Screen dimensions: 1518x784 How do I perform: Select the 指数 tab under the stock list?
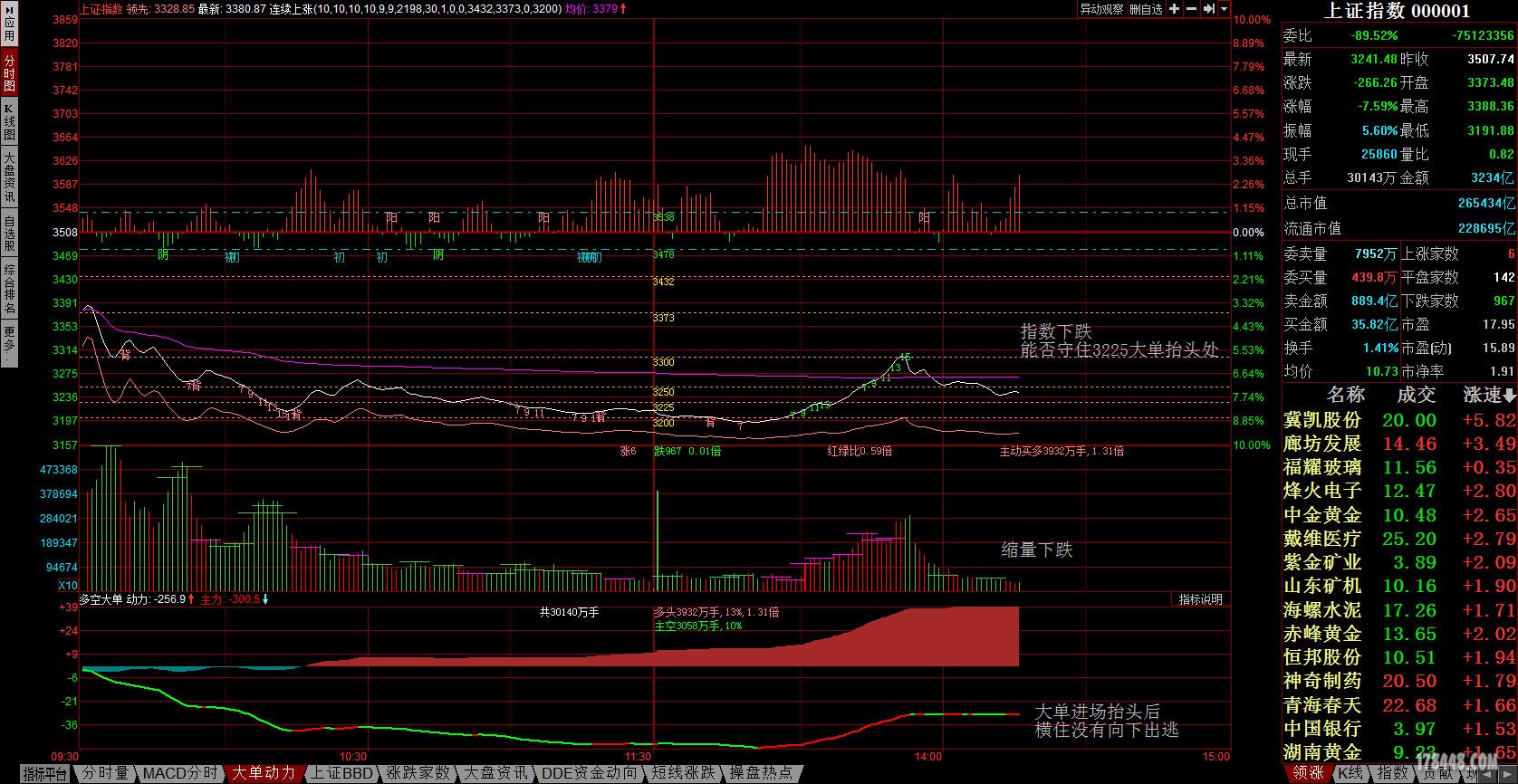(x=1392, y=773)
